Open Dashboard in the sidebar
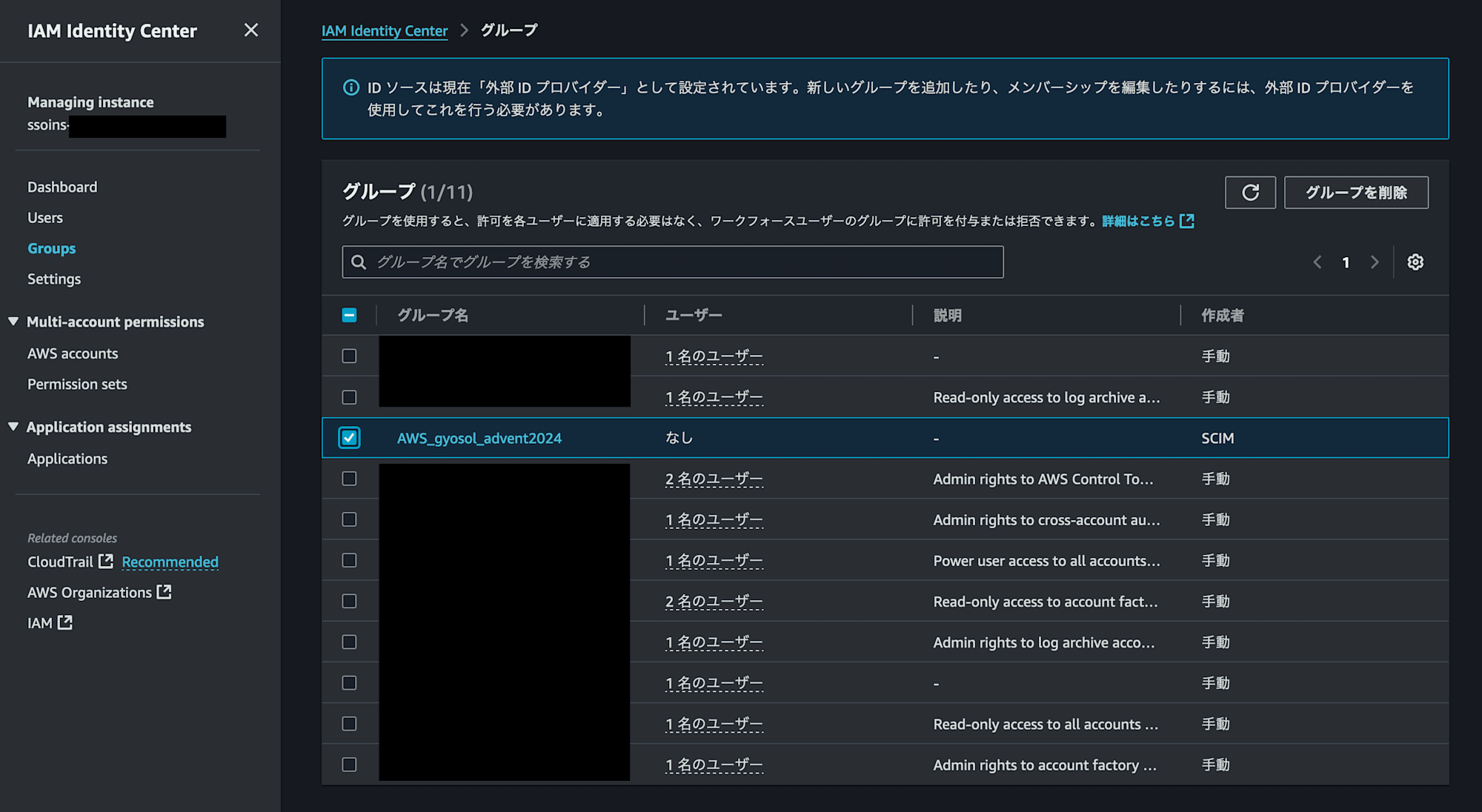 pos(62,187)
